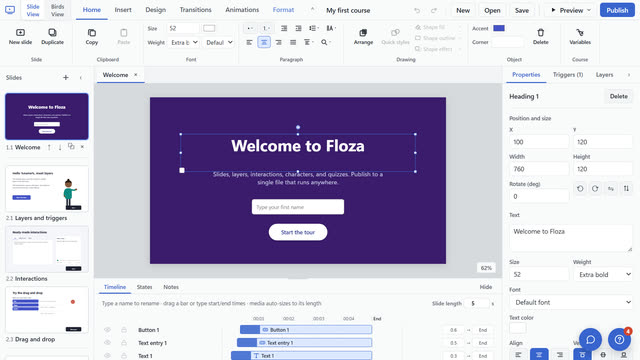Screen dimensions: 640x360
Task: Duplicate the current slide
Action: point(52,36)
